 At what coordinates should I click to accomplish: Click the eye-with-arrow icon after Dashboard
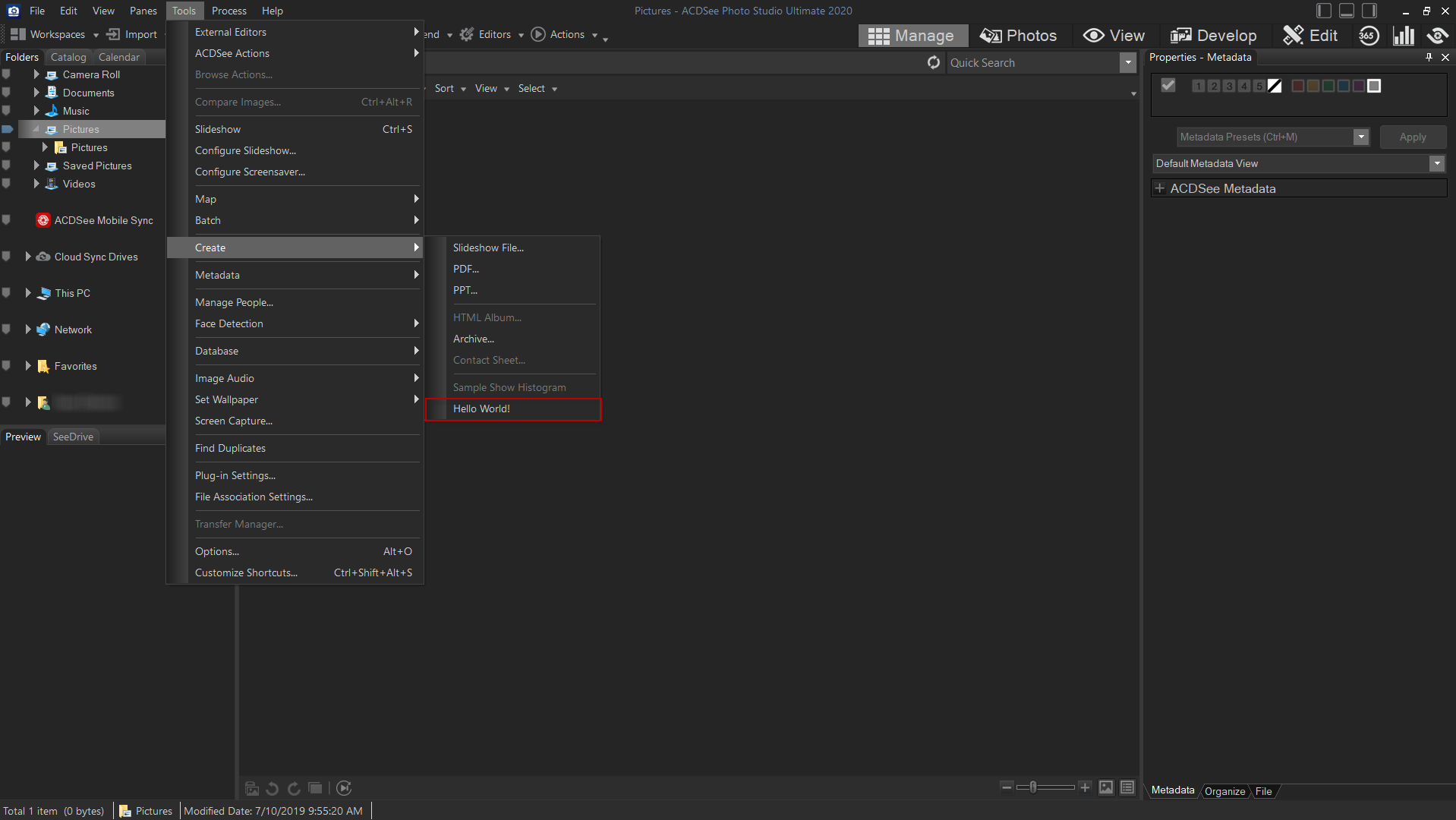[1437, 36]
